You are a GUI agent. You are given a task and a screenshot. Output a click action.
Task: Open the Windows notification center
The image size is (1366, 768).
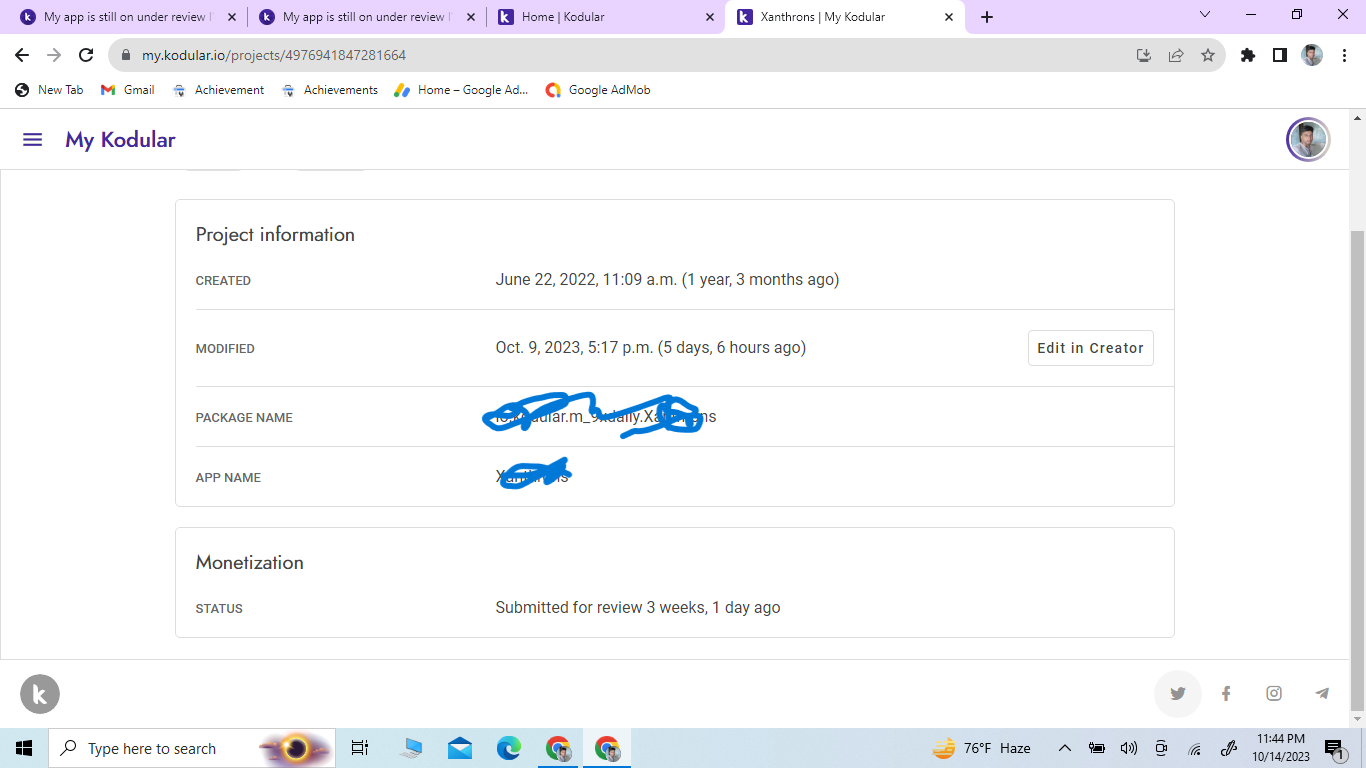point(1334,748)
